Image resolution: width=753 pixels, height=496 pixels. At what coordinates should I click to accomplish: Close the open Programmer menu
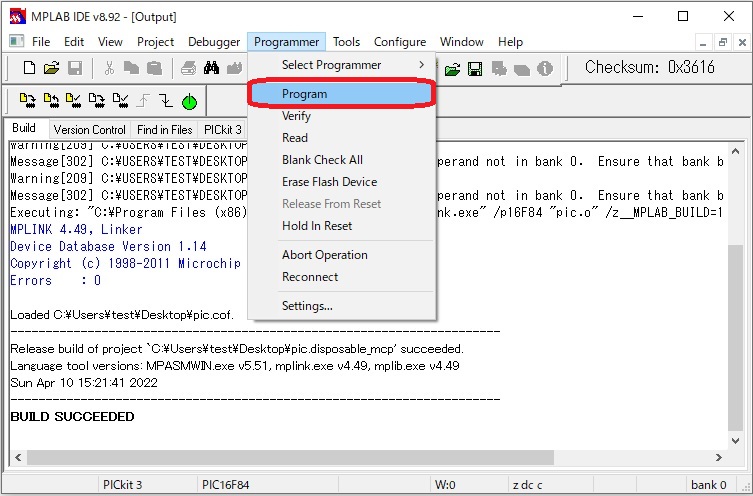[x=286, y=42]
